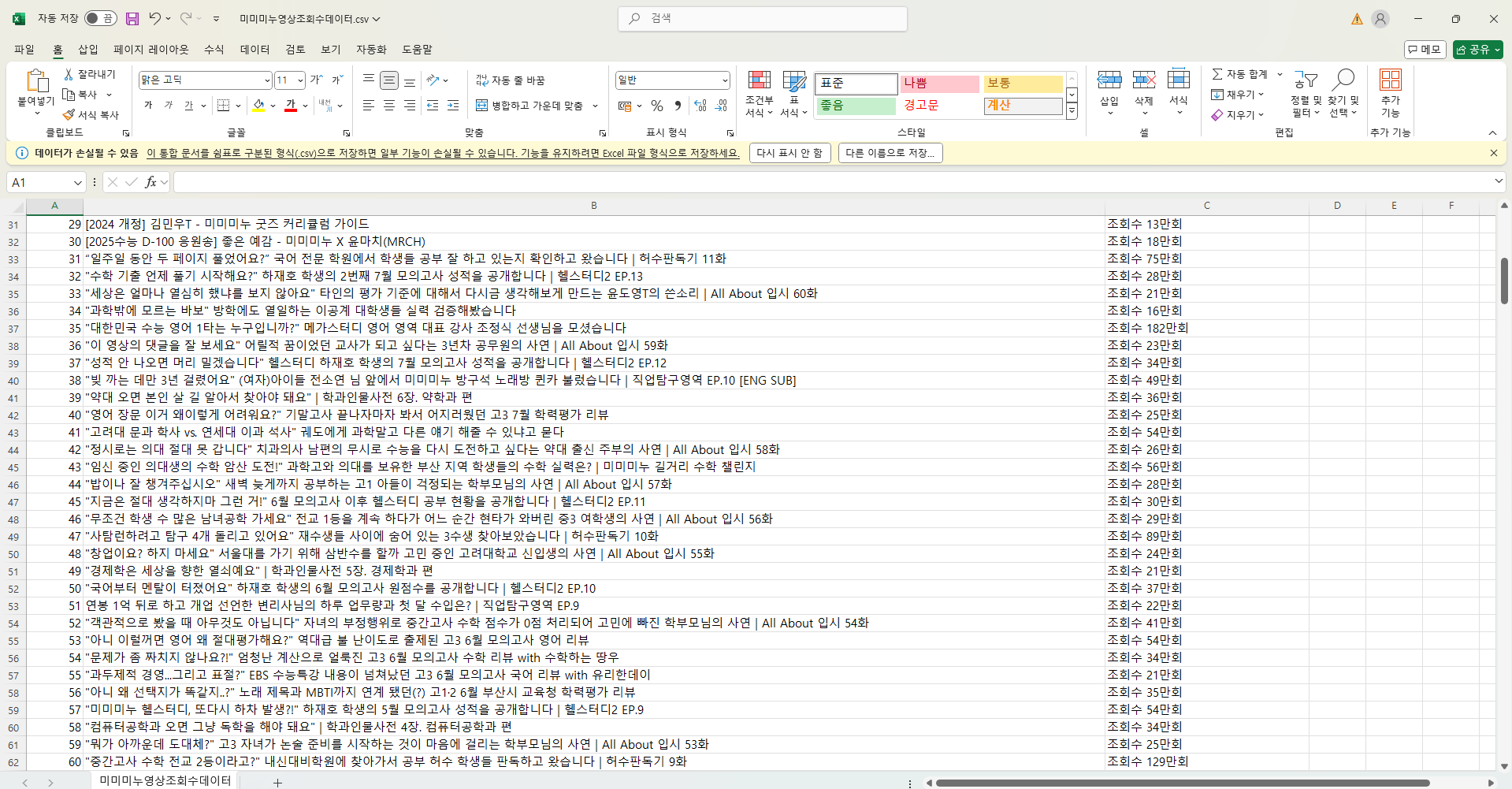Click the Save icon in title bar

click(132, 19)
